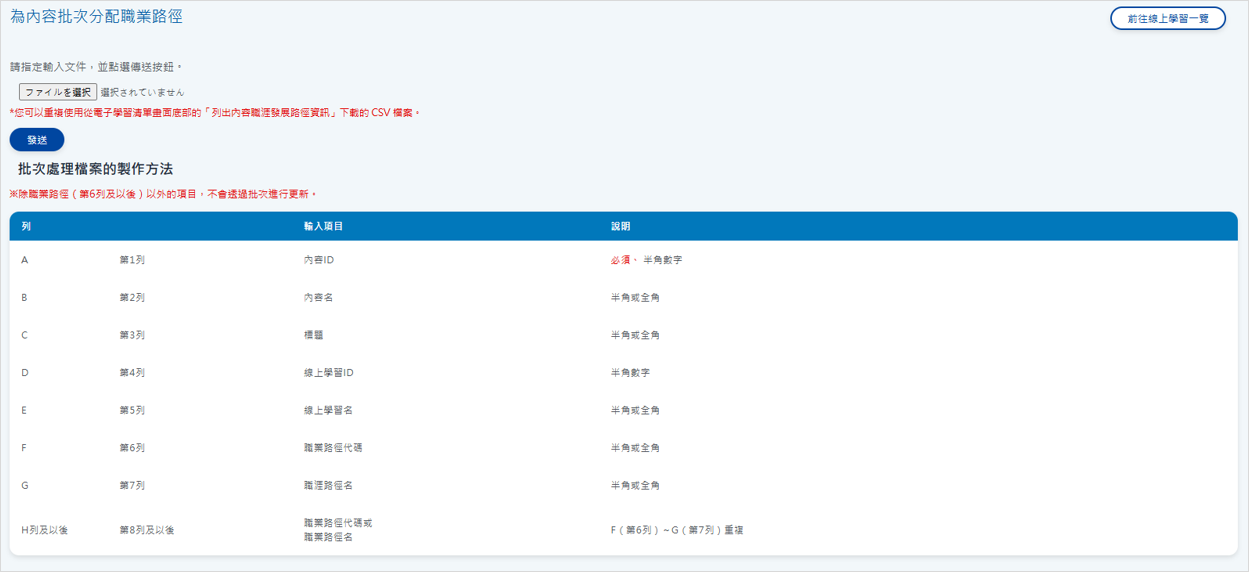Click the 前往線上學習一覽 button
The width and height of the screenshot is (1249, 572).
click(x=1167, y=18)
